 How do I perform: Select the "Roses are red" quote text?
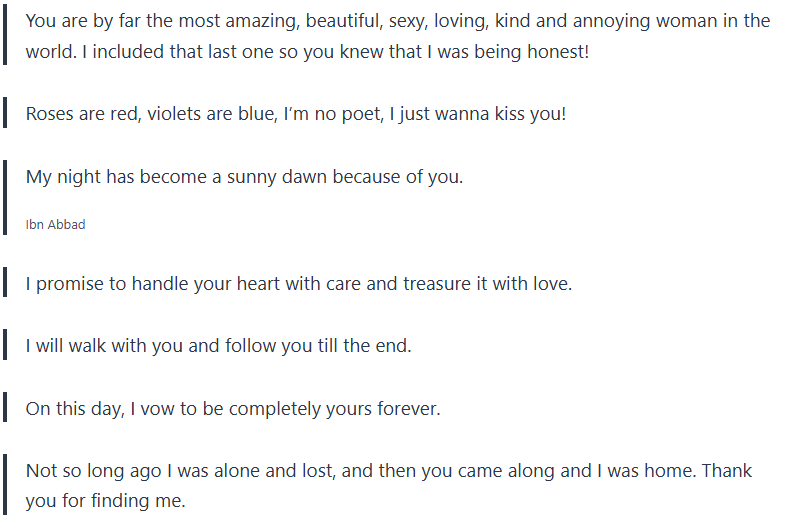[296, 114]
